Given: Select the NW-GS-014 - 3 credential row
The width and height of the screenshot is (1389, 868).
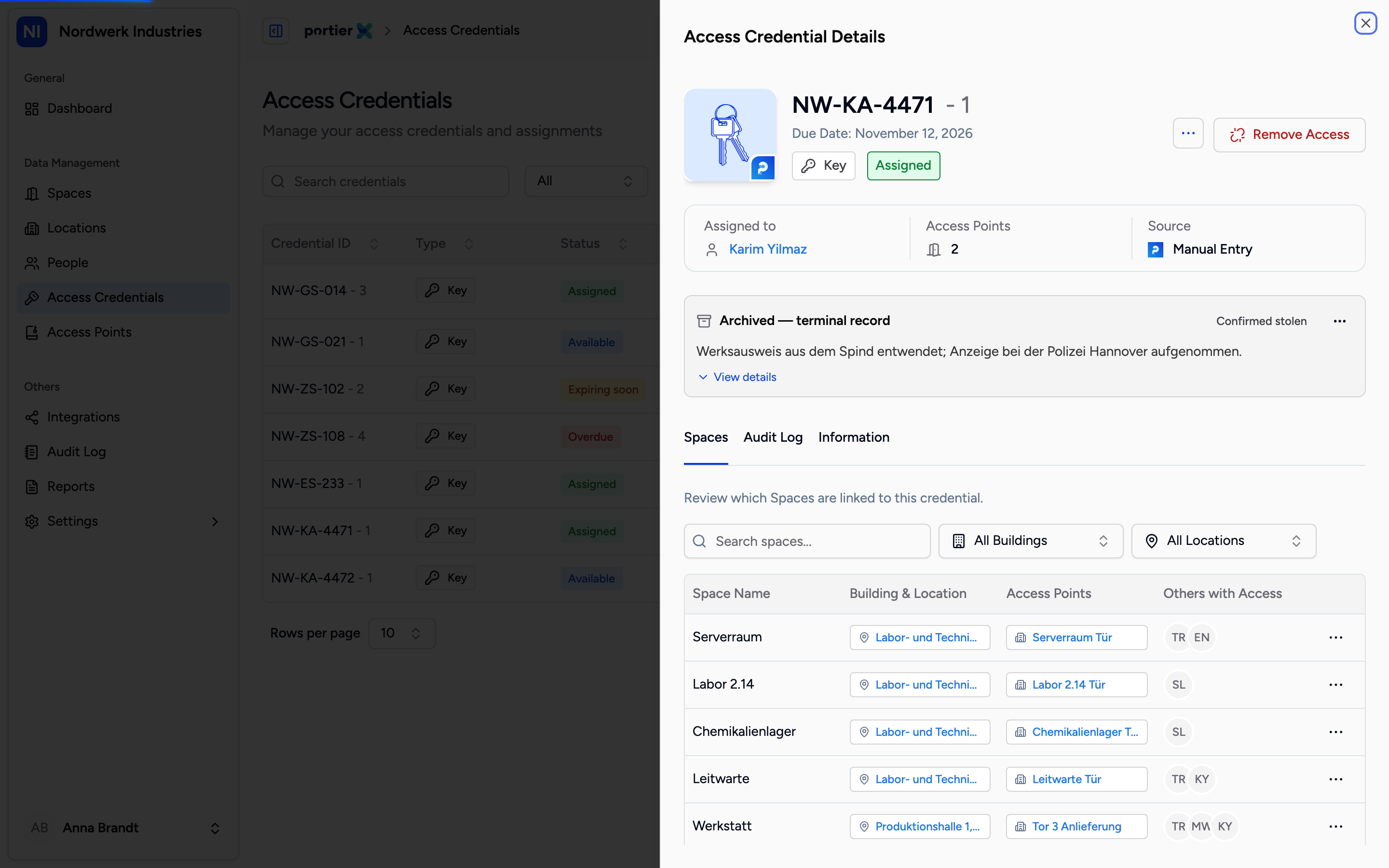Looking at the screenshot, I should pos(462,291).
